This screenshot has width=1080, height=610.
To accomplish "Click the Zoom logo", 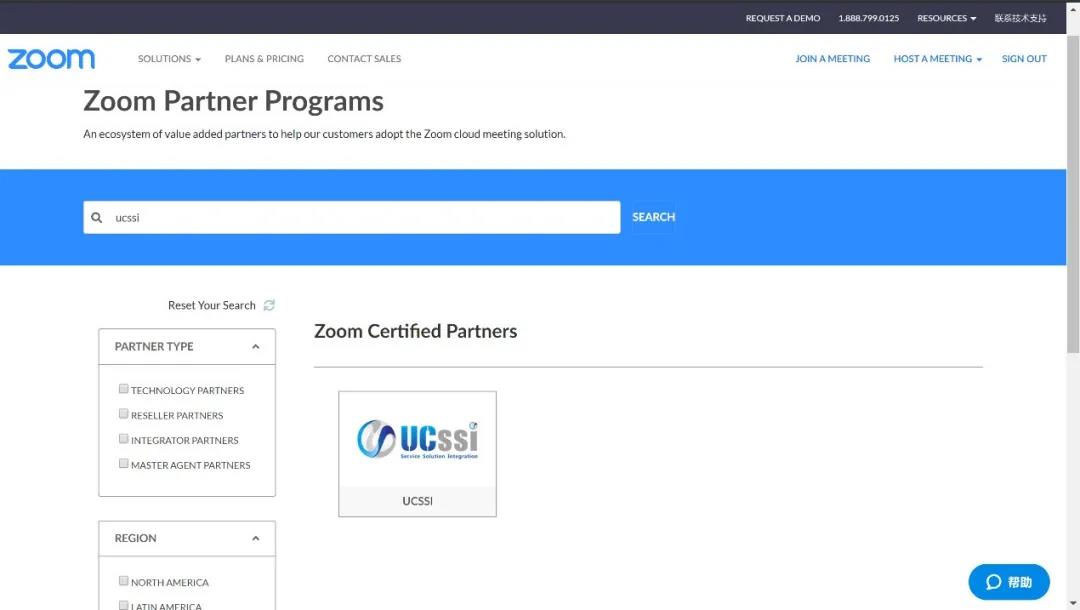I will coord(51,59).
